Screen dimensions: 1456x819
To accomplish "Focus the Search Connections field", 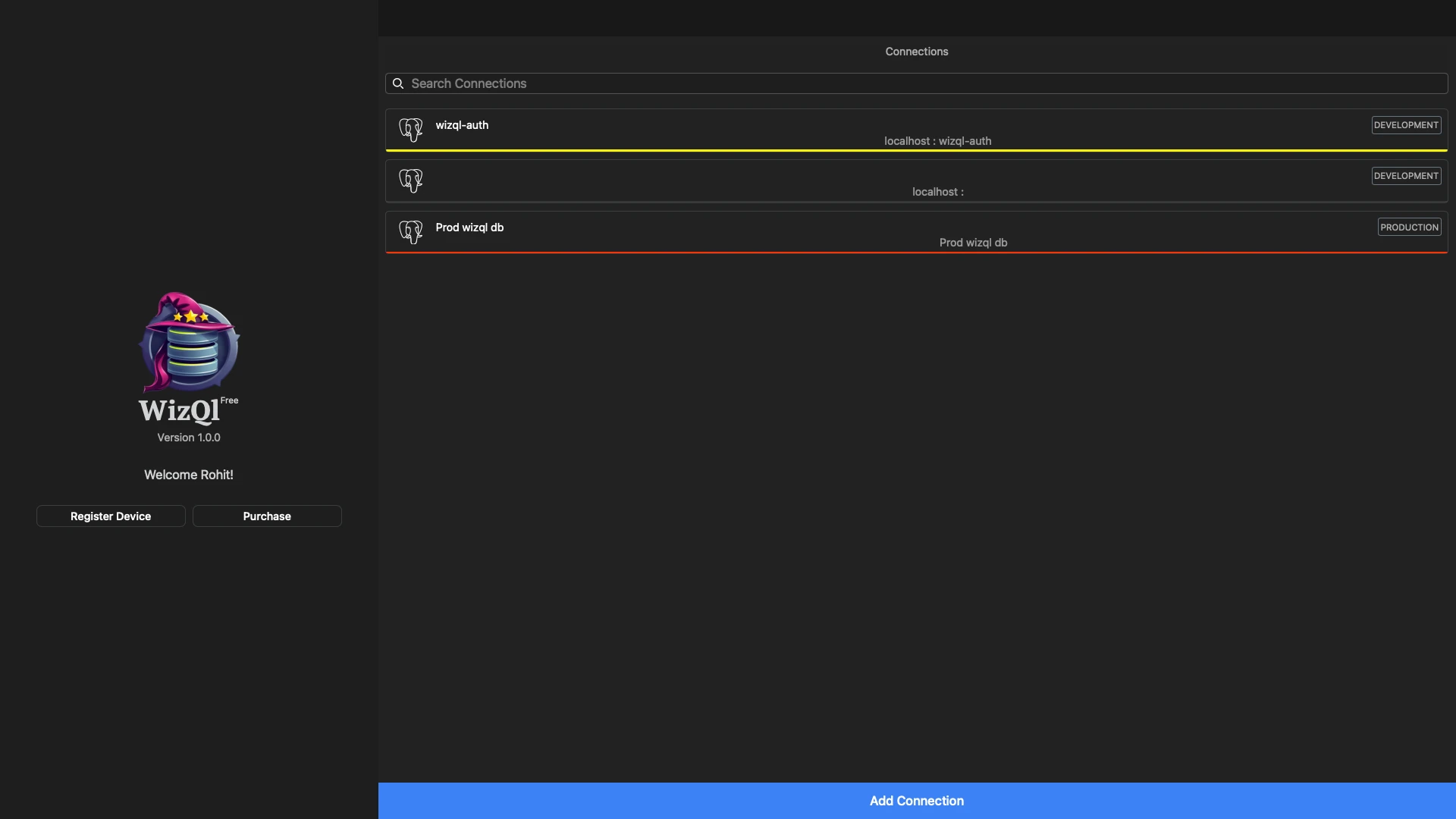I will point(916,83).
